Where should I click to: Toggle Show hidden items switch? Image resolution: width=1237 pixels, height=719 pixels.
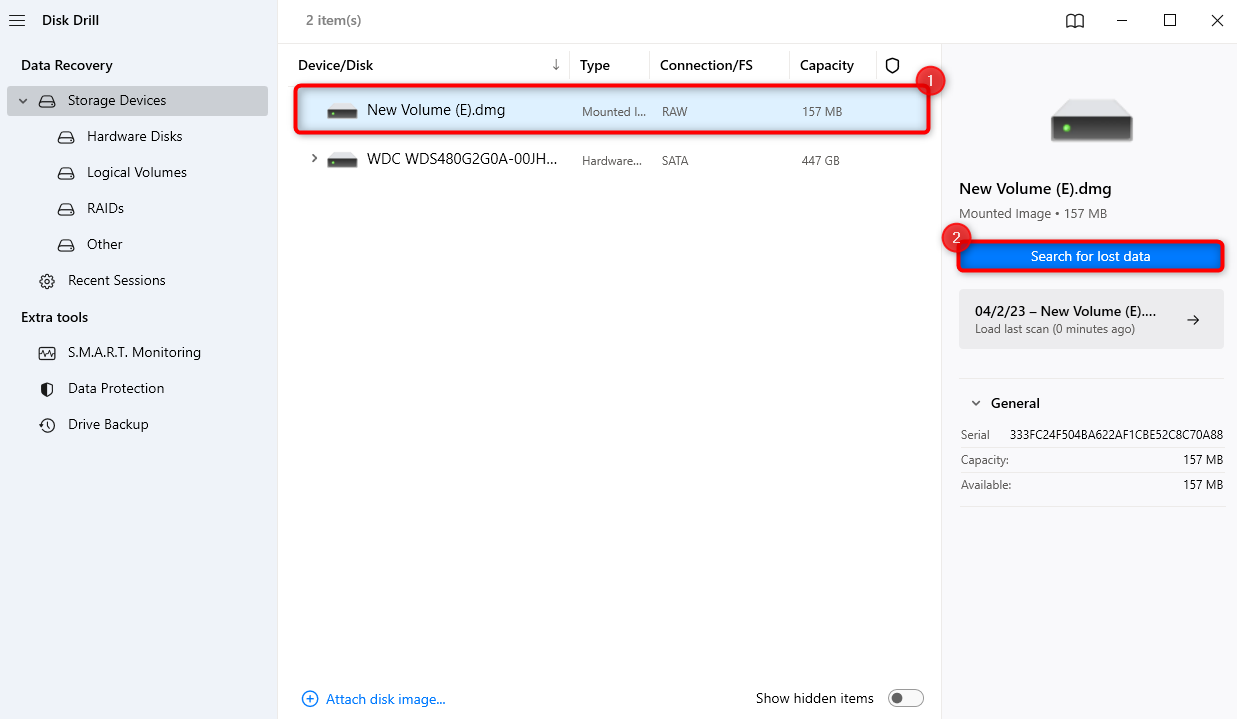tap(906, 698)
